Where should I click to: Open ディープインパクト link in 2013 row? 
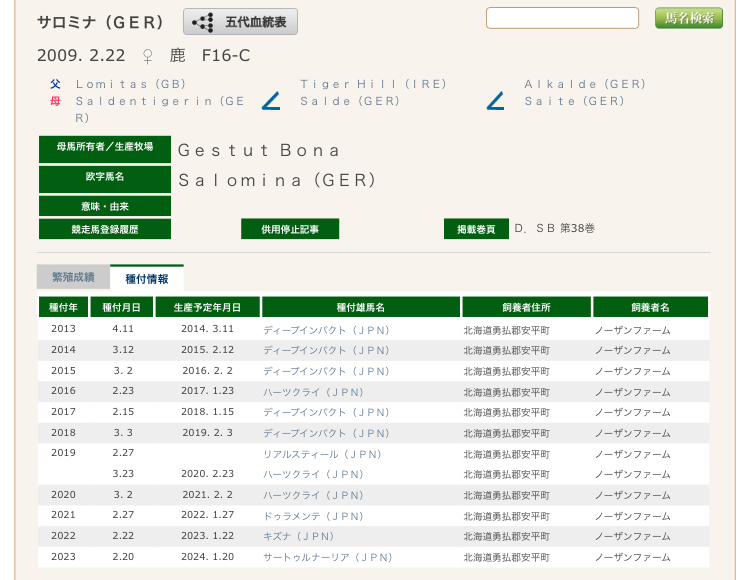click(x=326, y=330)
